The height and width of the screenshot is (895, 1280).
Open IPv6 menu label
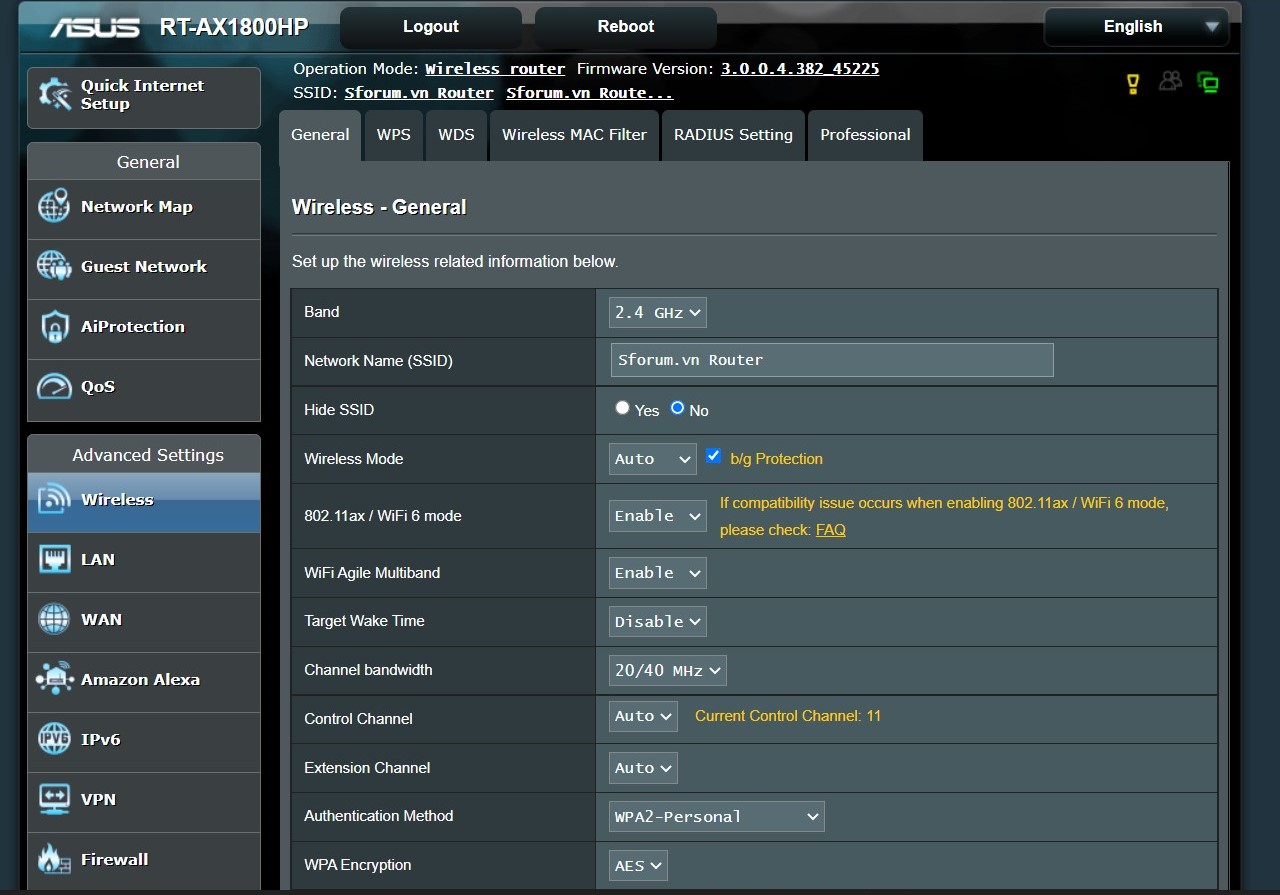click(x=101, y=739)
